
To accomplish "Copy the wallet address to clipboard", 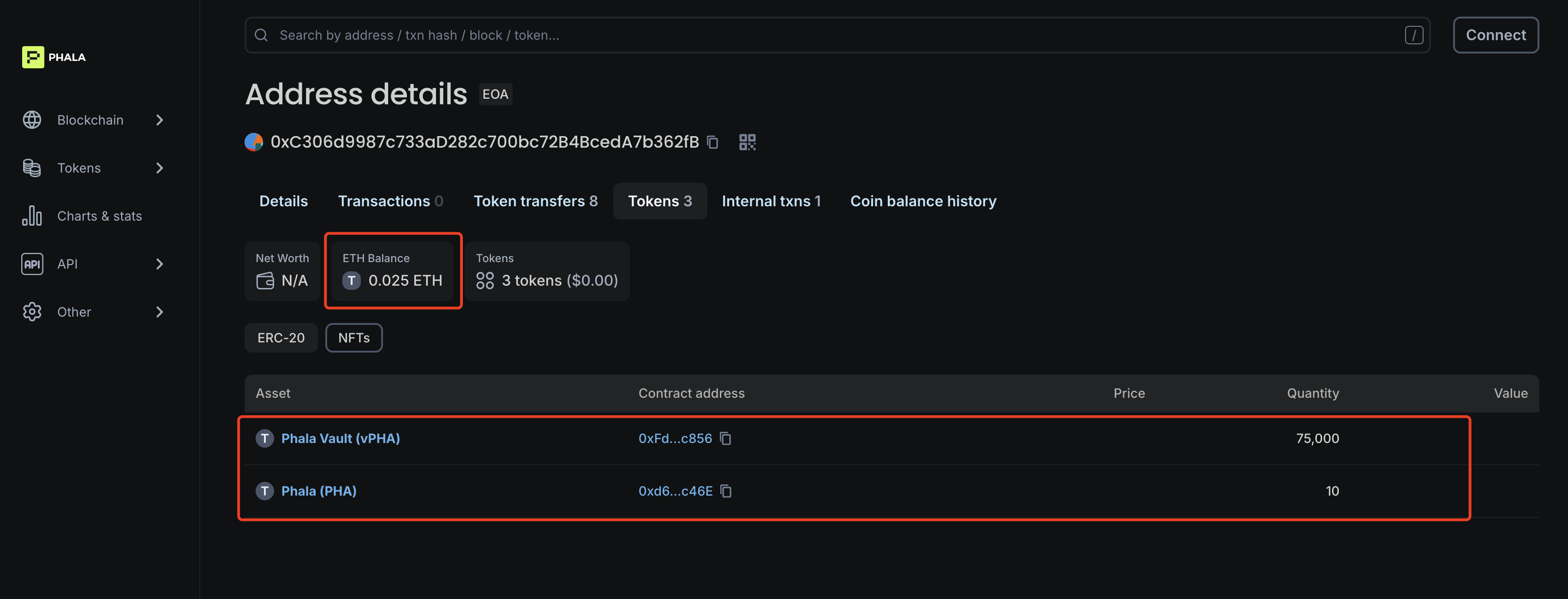I will (712, 143).
